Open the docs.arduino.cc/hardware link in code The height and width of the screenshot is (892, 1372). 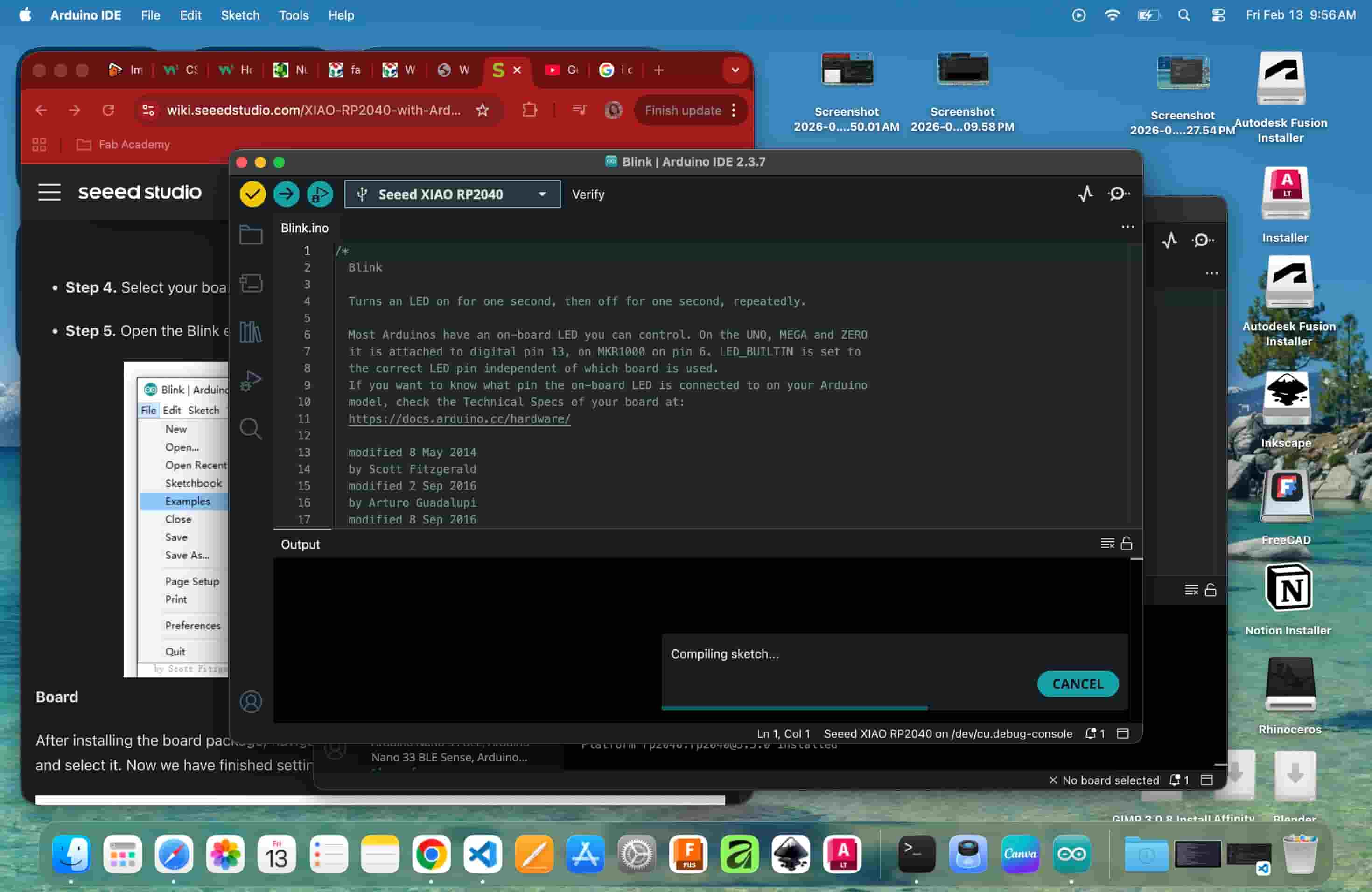tap(459, 419)
